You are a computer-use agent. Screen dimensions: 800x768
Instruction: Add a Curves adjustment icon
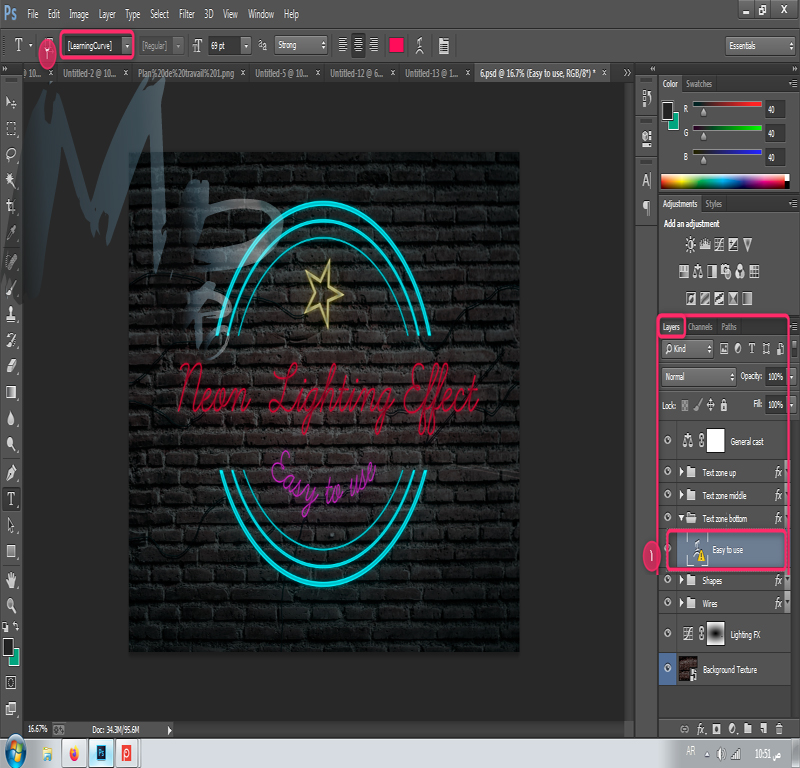tap(719, 245)
